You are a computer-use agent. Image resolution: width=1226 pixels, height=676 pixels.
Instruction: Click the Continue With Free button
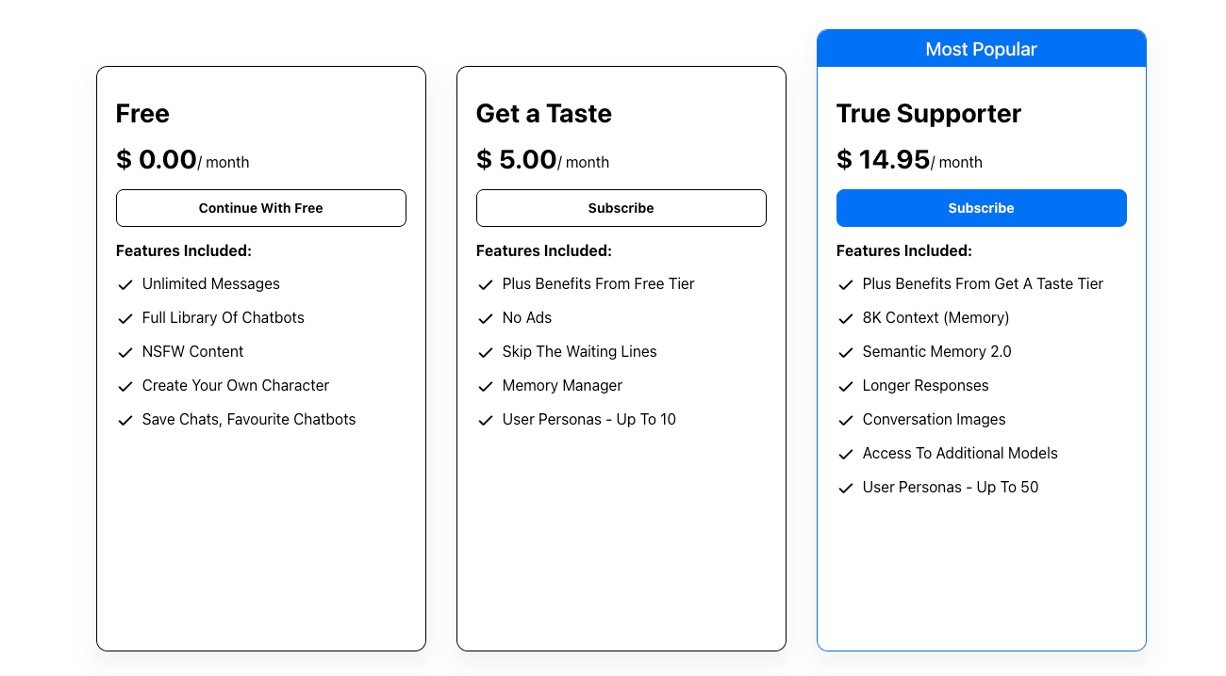pos(261,208)
